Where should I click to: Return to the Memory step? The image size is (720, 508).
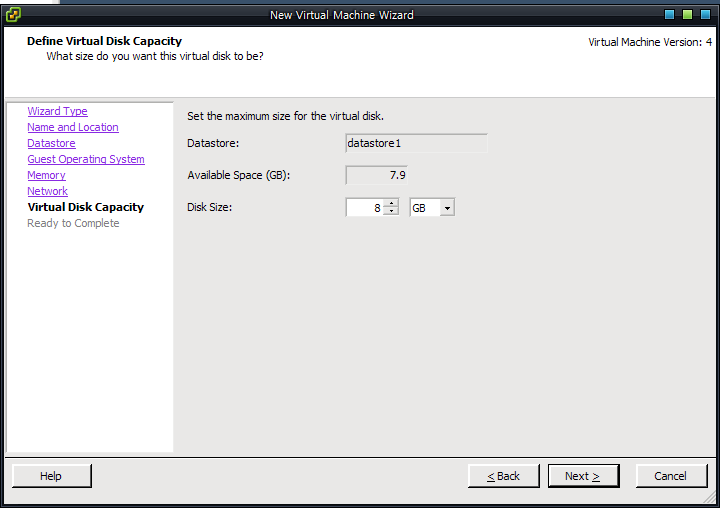pos(46,175)
